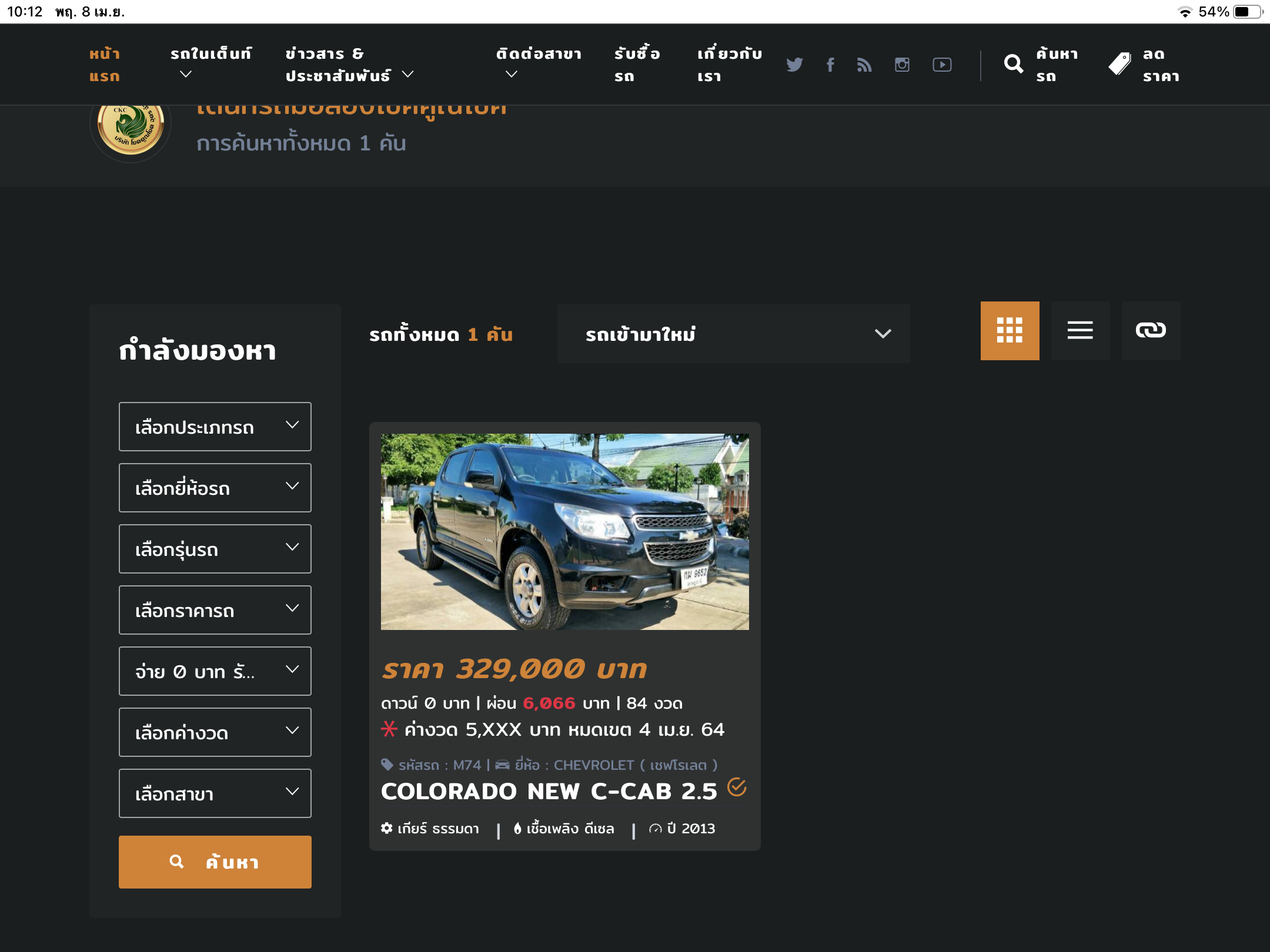The width and height of the screenshot is (1270, 952).
Task: Click the black Chevrolet pickup photo
Action: 564,531
